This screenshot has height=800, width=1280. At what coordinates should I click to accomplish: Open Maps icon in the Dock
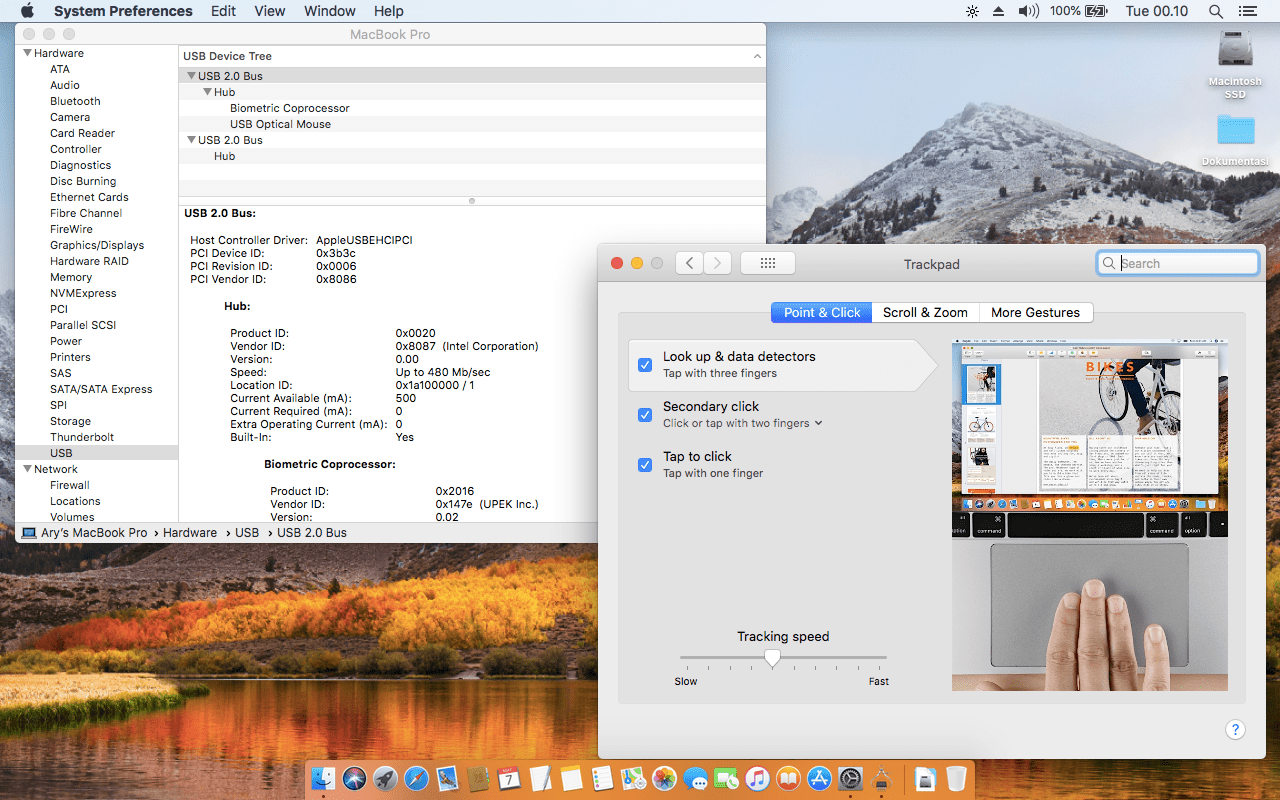(x=633, y=778)
